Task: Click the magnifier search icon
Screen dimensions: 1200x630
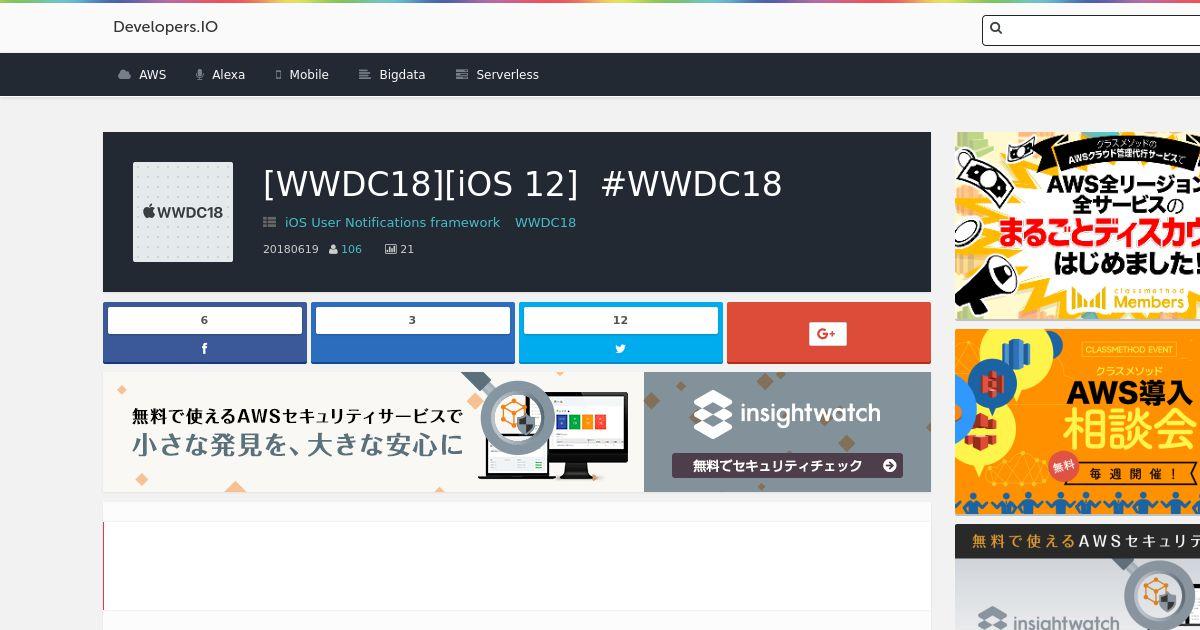Action: (996, 29)
